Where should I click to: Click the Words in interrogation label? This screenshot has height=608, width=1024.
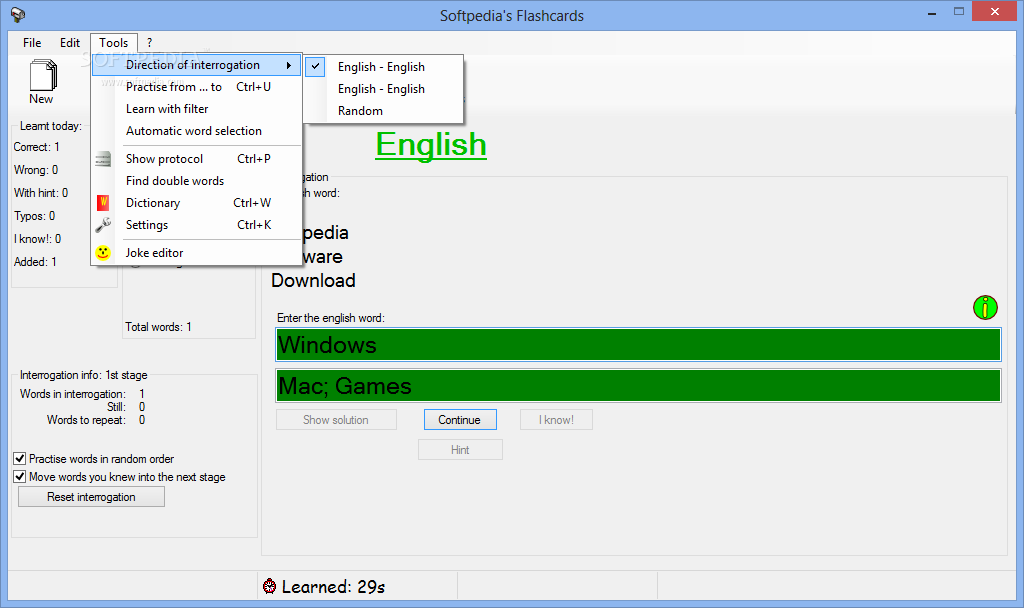point(72,394)
